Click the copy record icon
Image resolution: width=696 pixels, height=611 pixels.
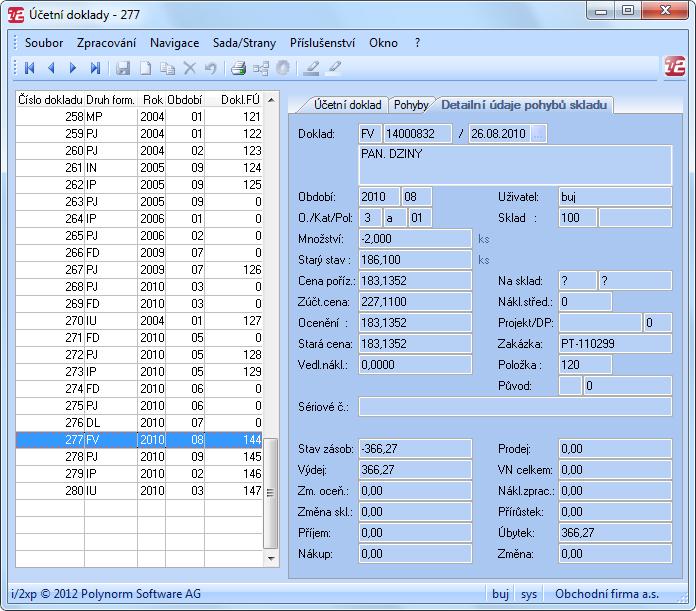click(x=167, y=68)
